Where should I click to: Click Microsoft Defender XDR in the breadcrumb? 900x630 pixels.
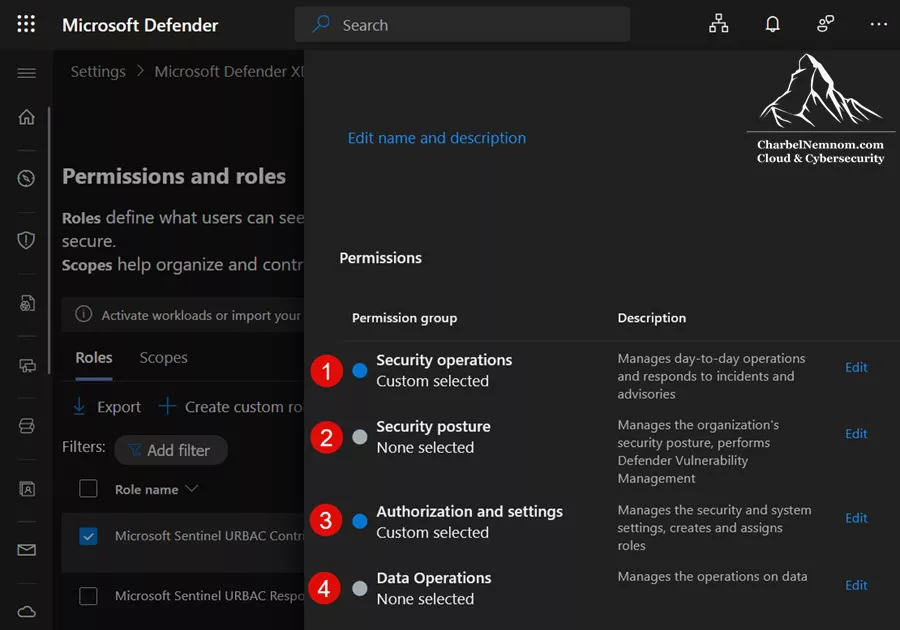coord(229,72)
